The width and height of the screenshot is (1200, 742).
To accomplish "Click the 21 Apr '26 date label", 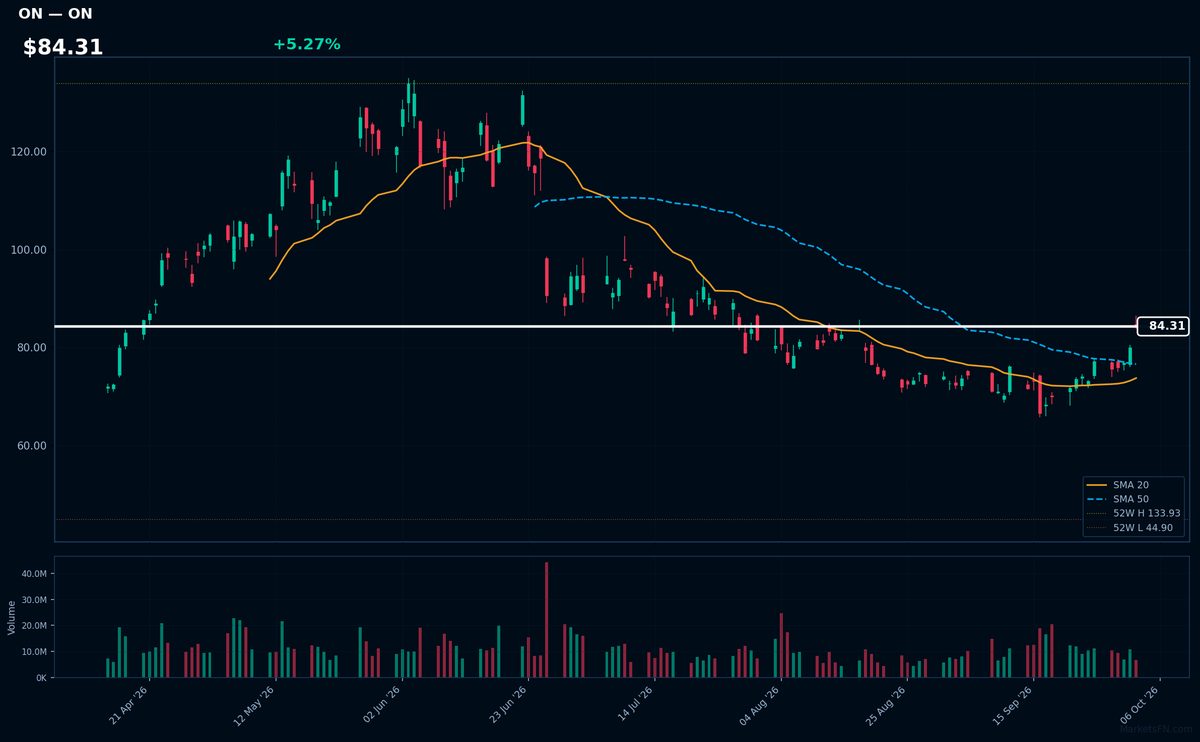I will click(x=129, y=707).
